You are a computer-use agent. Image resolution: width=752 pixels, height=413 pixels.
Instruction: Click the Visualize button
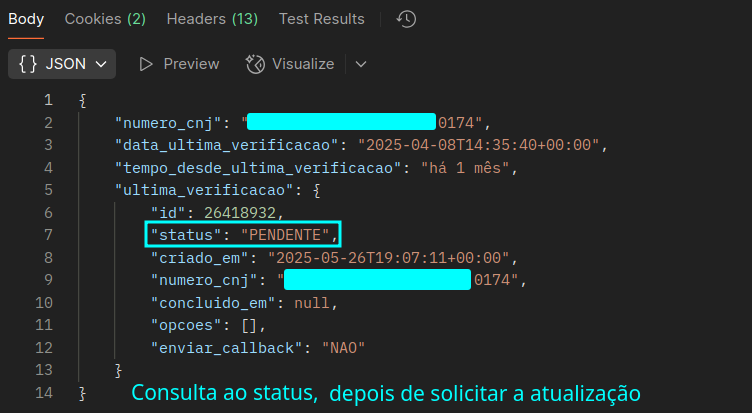(290, 64)
